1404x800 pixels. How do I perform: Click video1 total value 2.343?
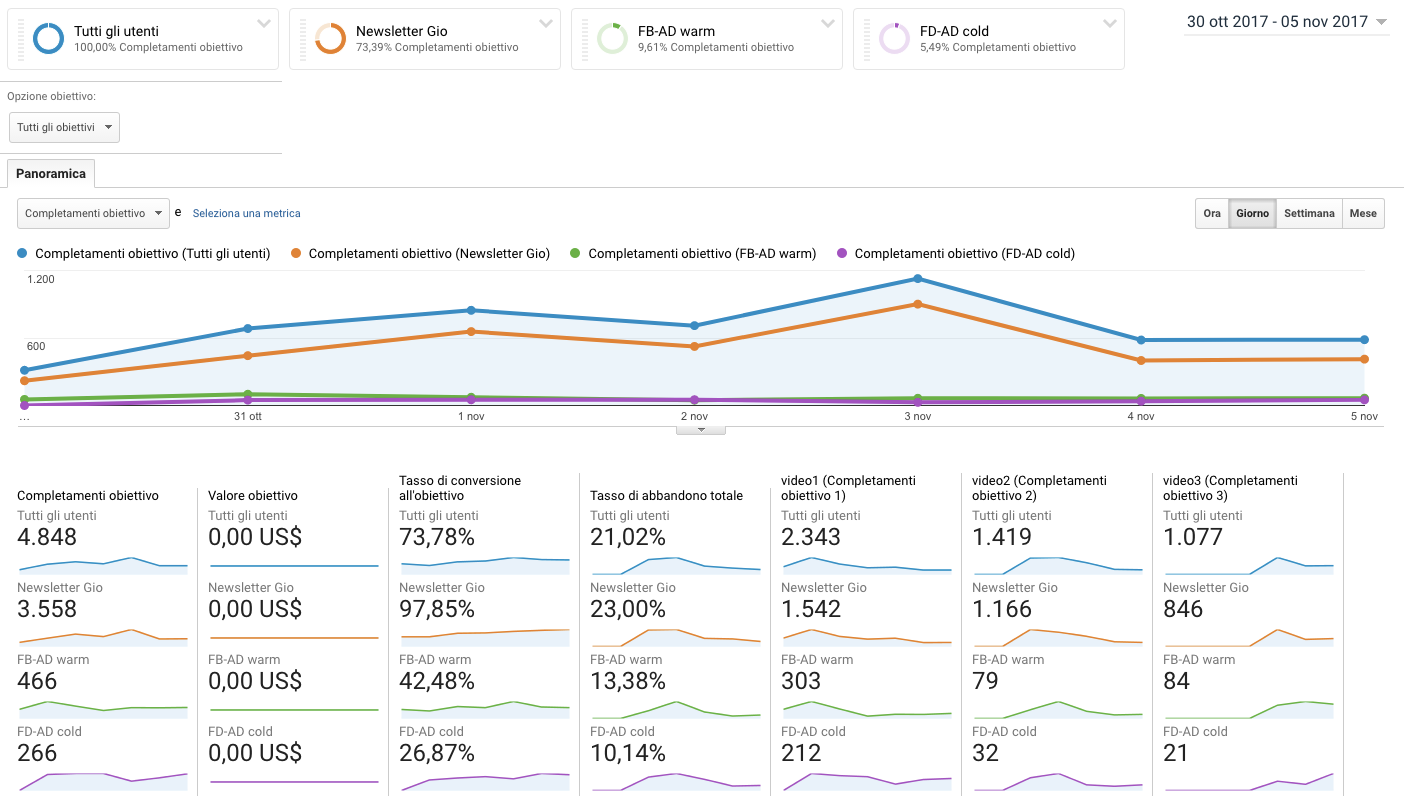pos(811,537)
